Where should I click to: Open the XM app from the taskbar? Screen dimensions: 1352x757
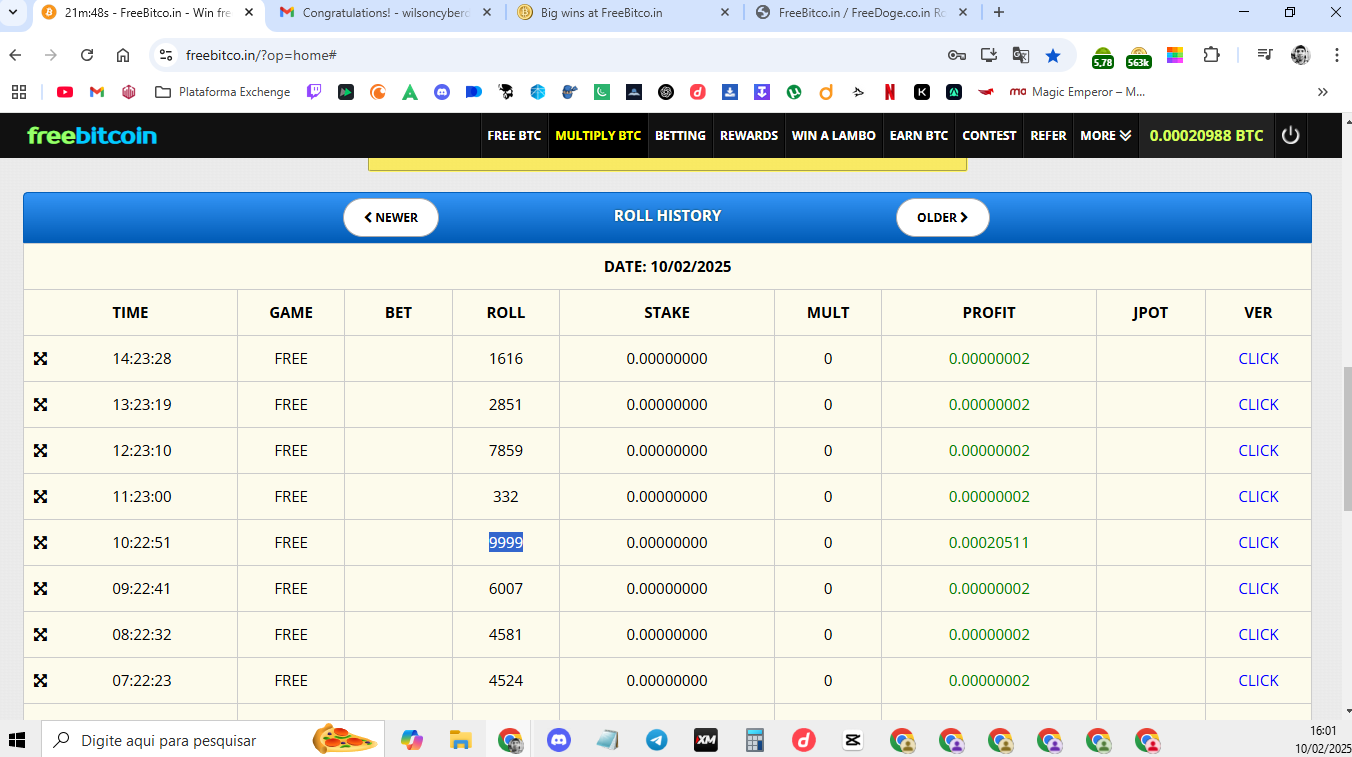click(706, 740)
